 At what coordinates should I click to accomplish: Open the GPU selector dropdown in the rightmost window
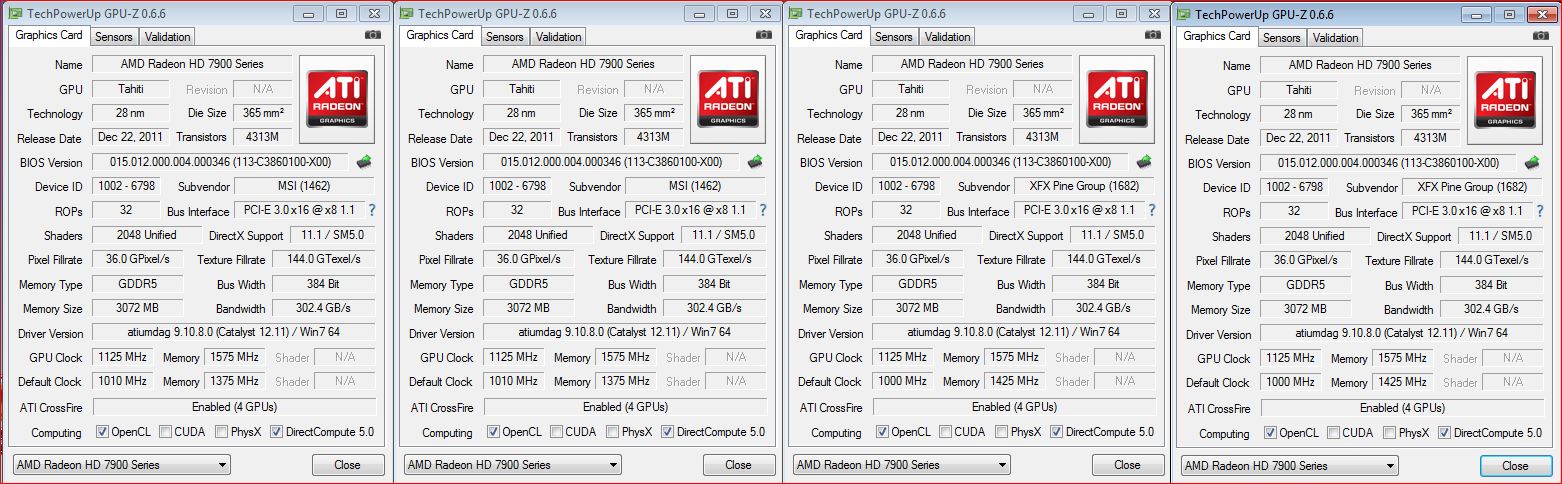1290,466
